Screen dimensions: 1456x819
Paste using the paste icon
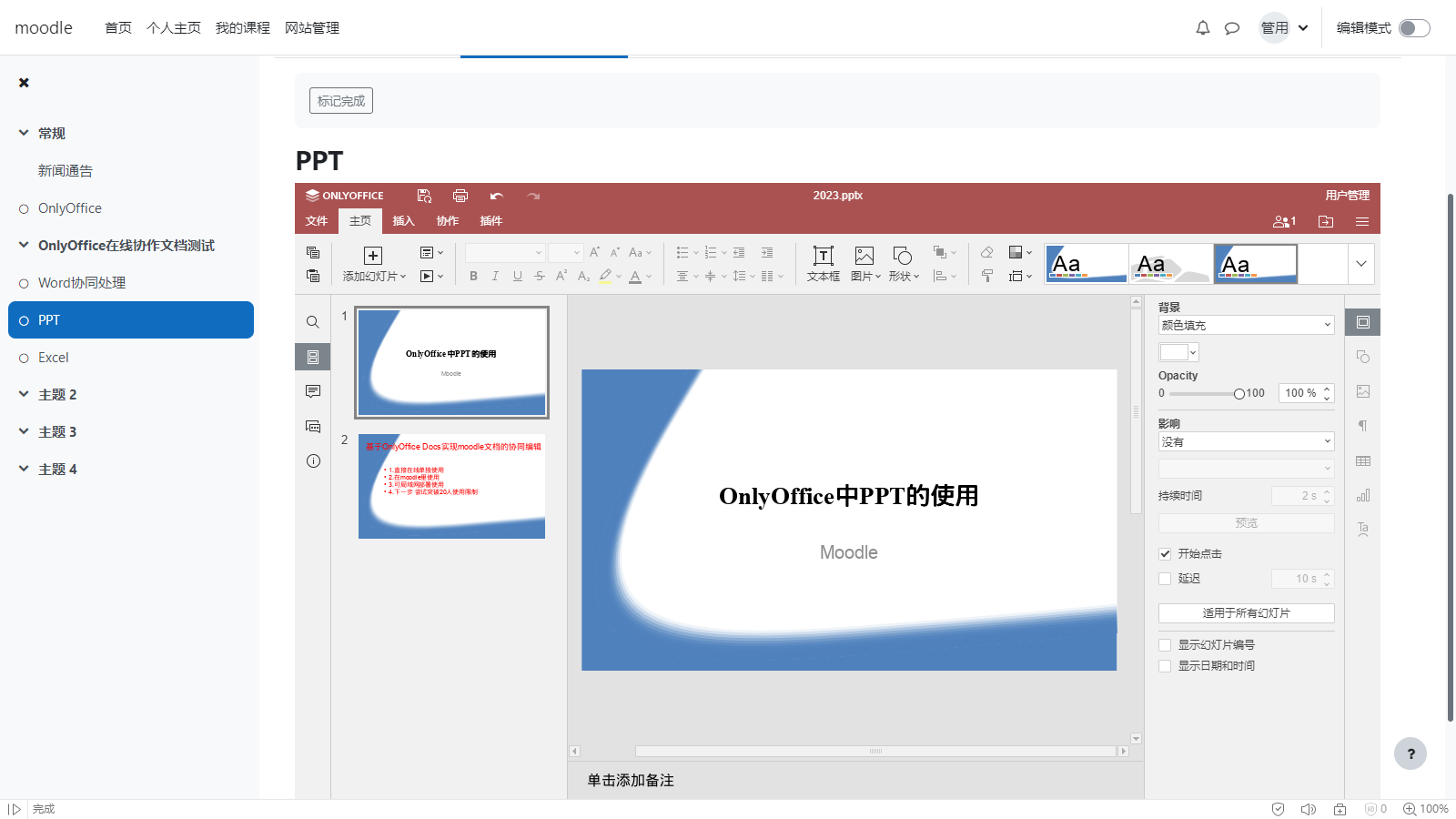[313, 276]
